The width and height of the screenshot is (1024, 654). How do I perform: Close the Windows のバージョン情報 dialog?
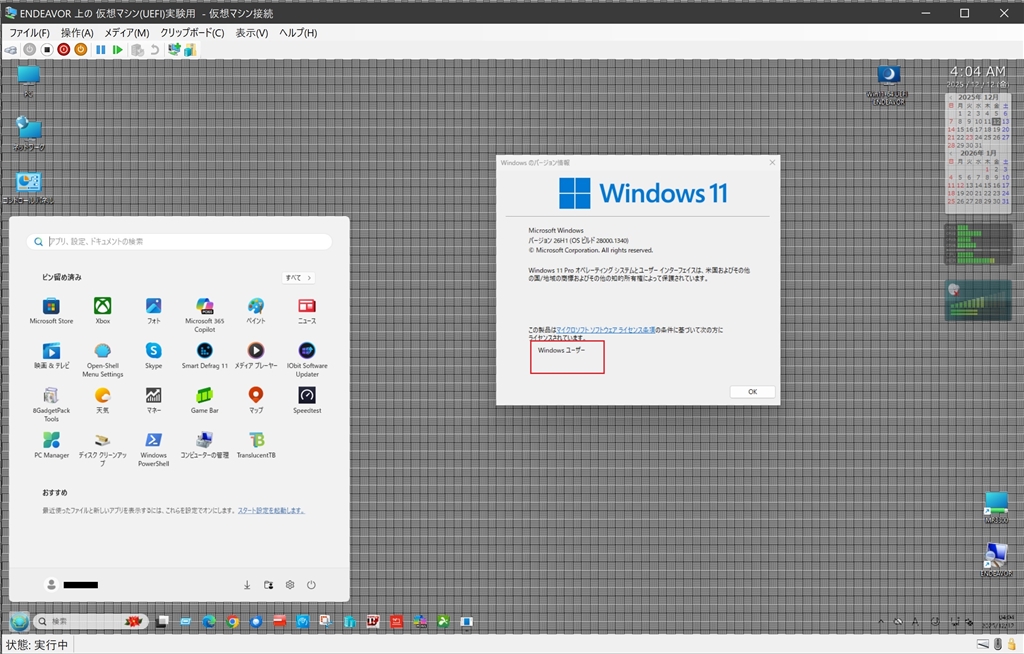(772, 163)
